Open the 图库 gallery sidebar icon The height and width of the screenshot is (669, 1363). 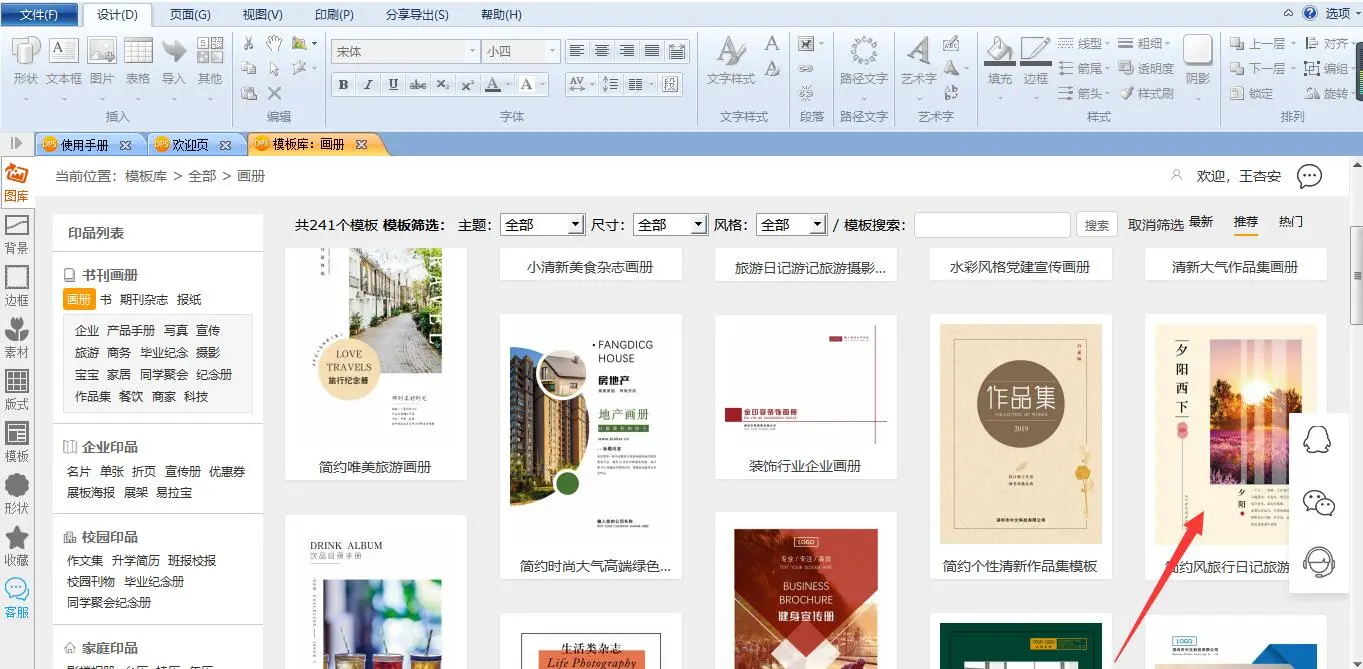[x=16, y=181]
